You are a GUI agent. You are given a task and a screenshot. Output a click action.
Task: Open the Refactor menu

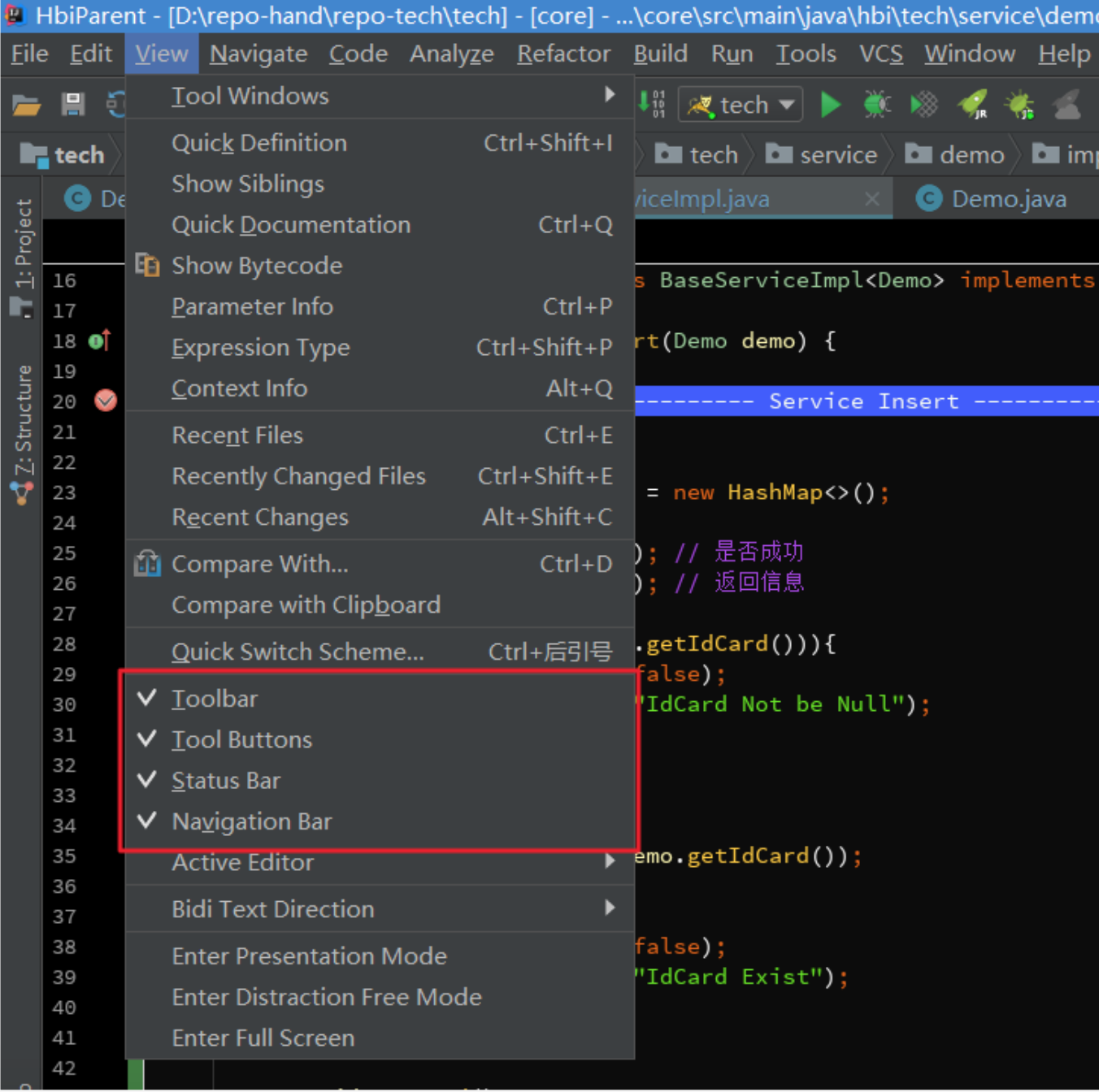coord(563,54)
